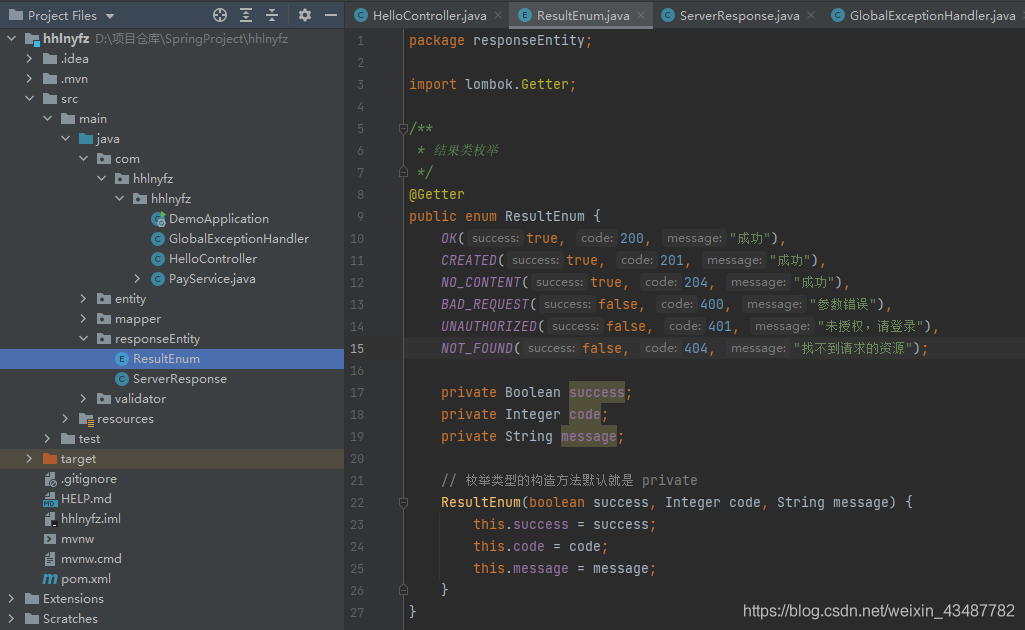The height and width of the screenshot is (630, 1025).
Task: Click the resources folder icon
Action: (x=86, y=419)
